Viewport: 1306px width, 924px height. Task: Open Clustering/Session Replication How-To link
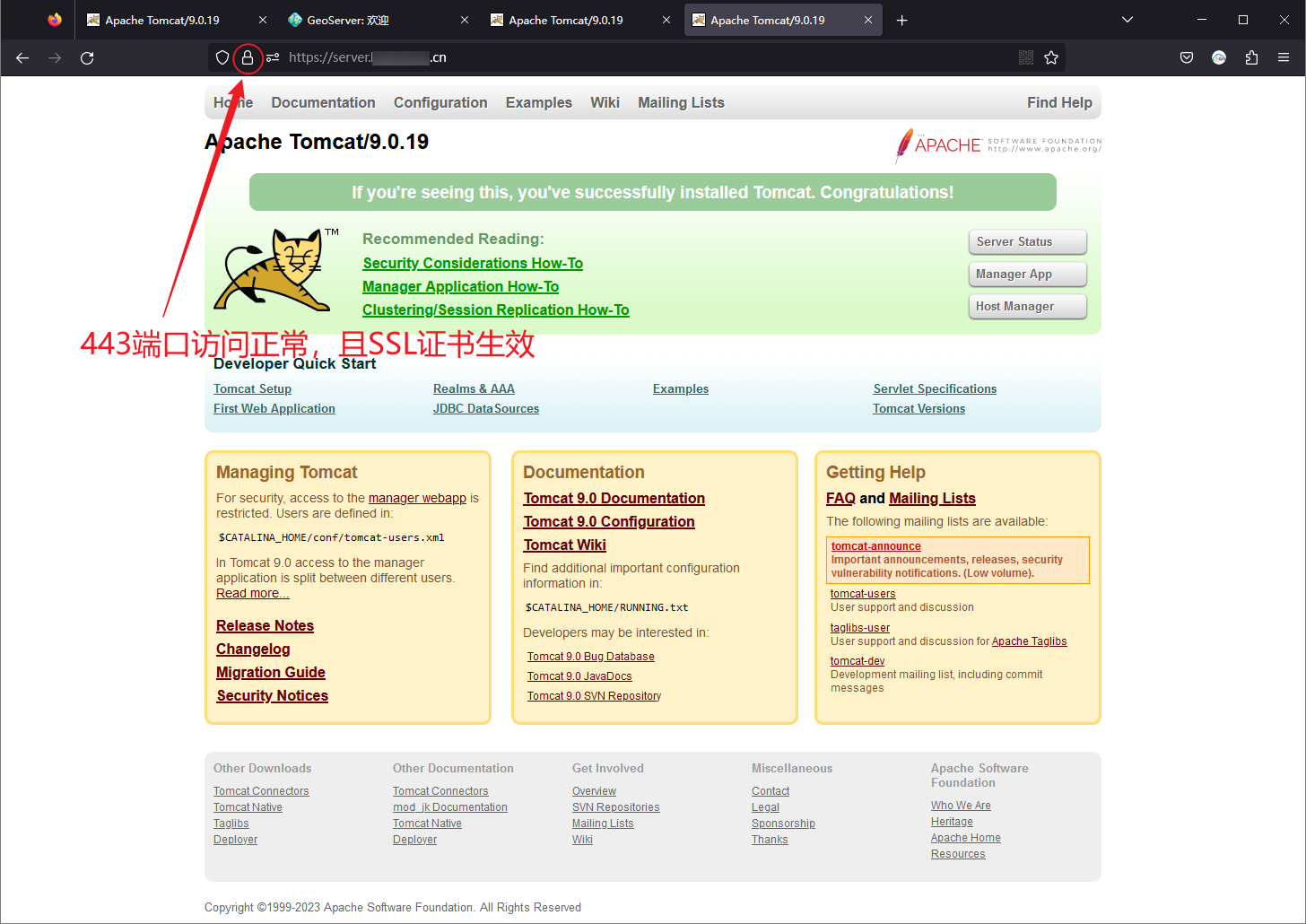click(496, 309)
